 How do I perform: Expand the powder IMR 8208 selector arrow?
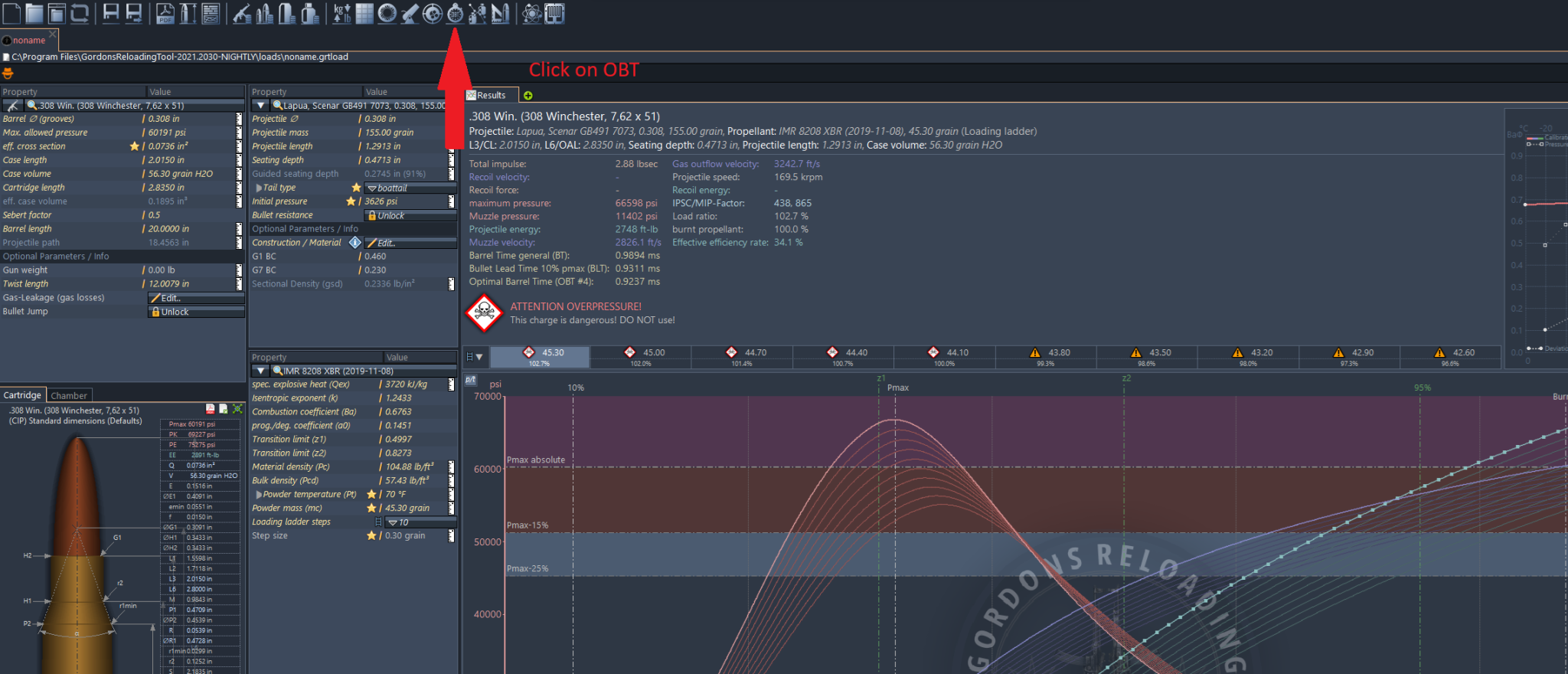click(261, 371)
